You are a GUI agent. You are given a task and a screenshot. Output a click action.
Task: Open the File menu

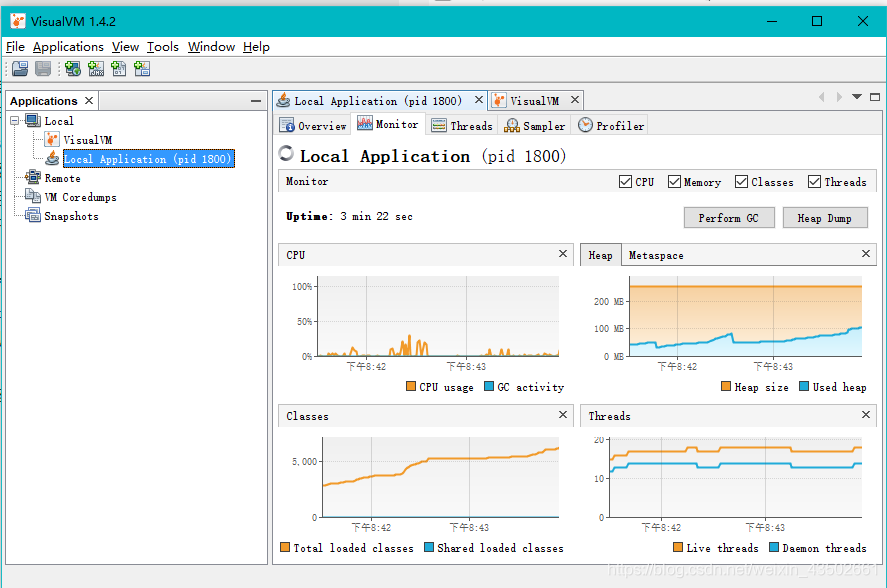(15, 47)
